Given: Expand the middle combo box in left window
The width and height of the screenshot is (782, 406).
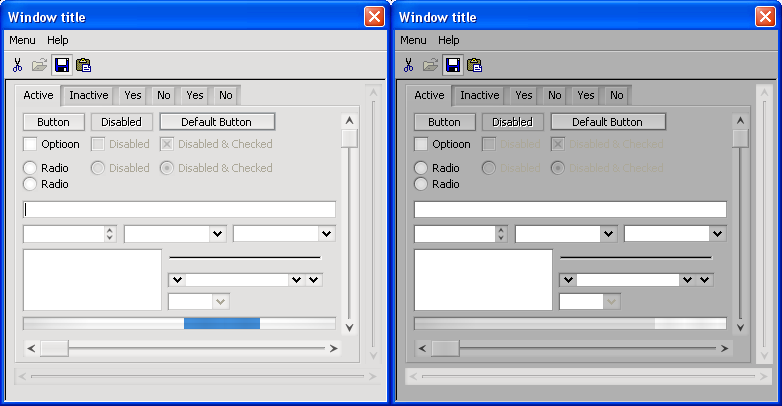Looking at the screenshot, I should pos(217,233).
